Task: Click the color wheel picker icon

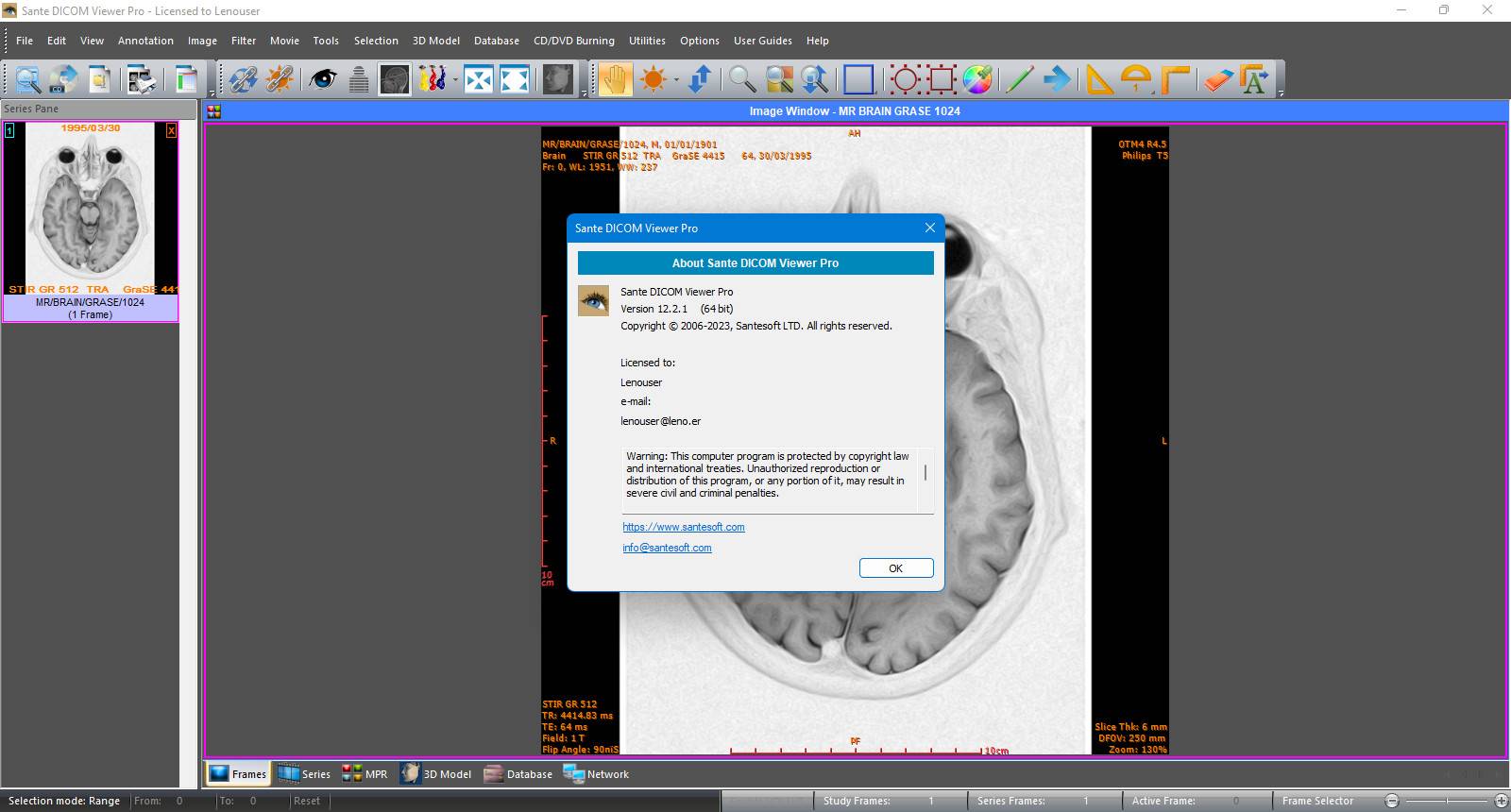Action: tap(977, 79)
